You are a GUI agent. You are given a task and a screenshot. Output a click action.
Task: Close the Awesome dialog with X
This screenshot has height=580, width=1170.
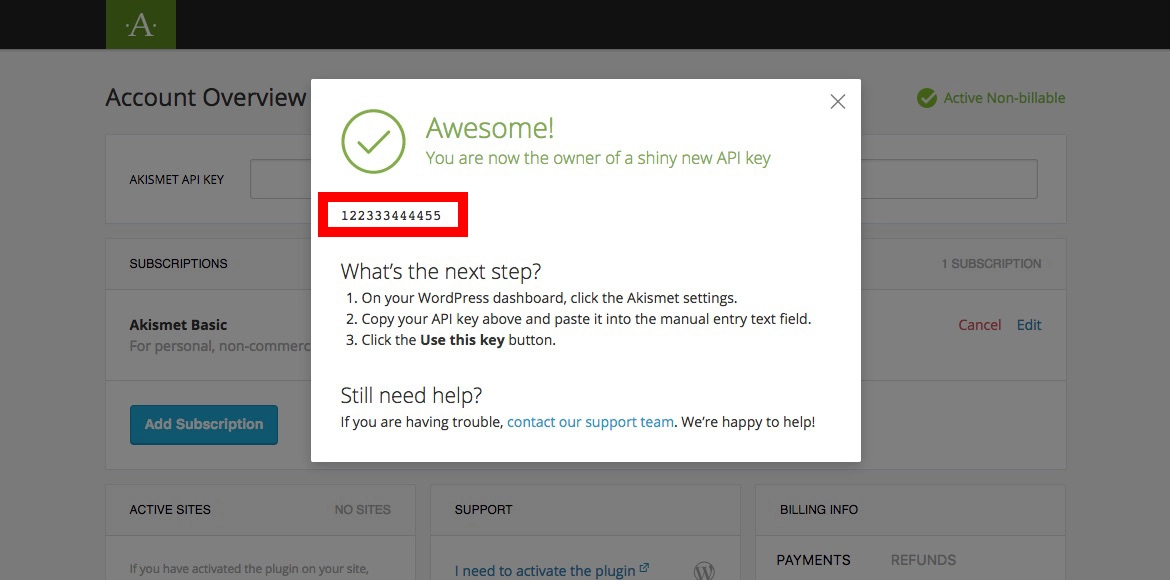click(x=838, y=102)
